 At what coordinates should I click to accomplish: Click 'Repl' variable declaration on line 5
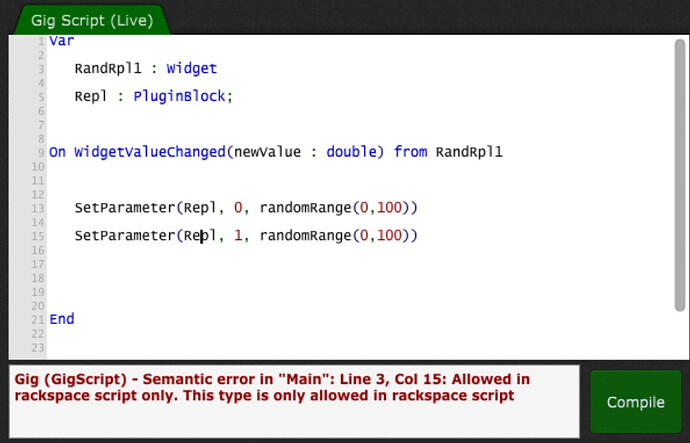pyautogui.click(x=91, y=96)
